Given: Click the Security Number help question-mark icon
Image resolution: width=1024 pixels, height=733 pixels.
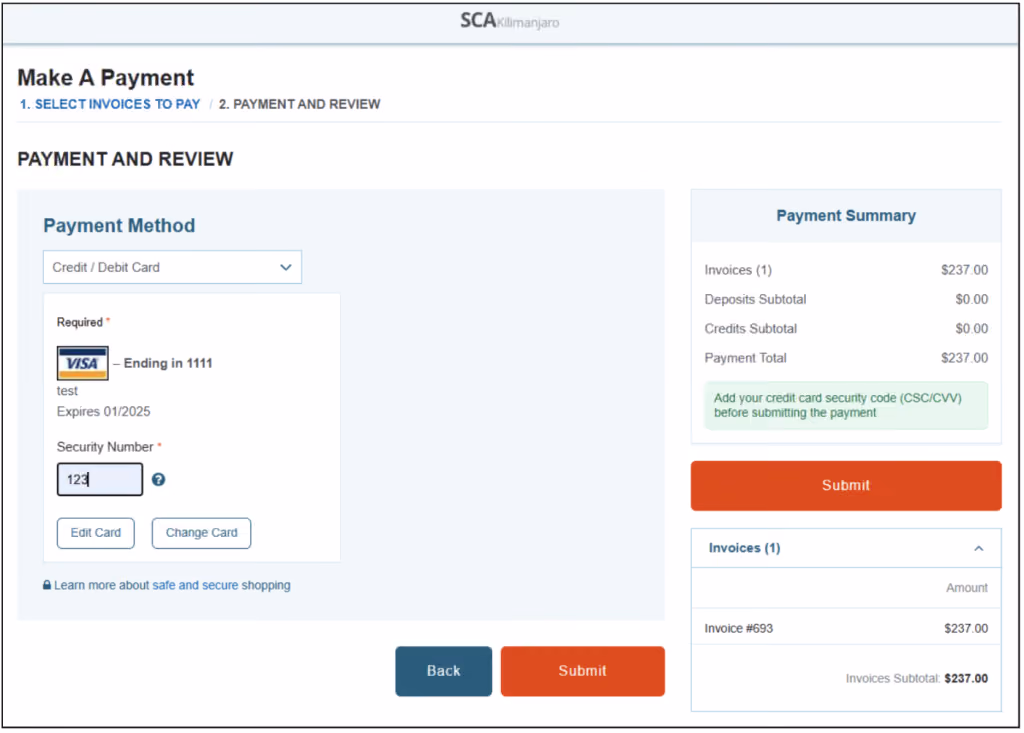Looking at the screenshot, I should pyautogui.click(x=158, y=480).
